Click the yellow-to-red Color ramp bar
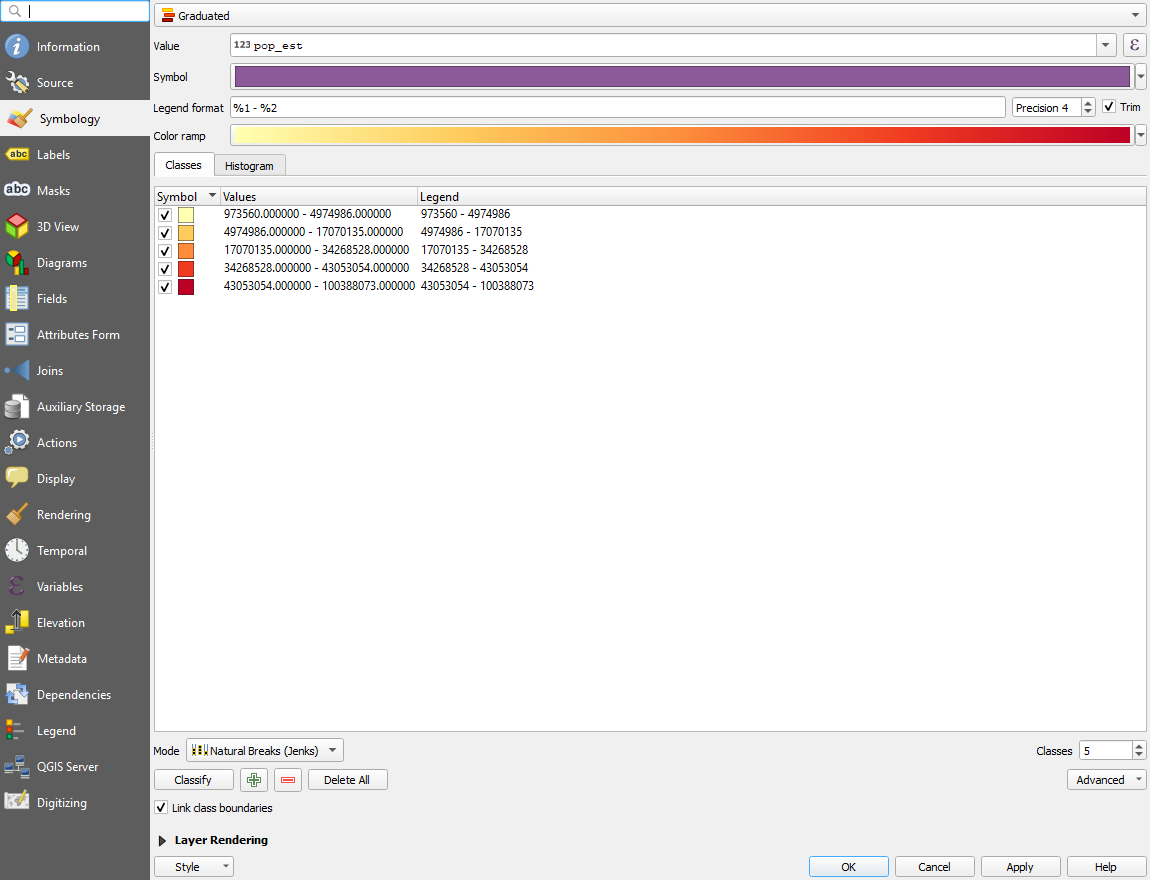This screenshot has width=1150, height=880. click(682, 136)
